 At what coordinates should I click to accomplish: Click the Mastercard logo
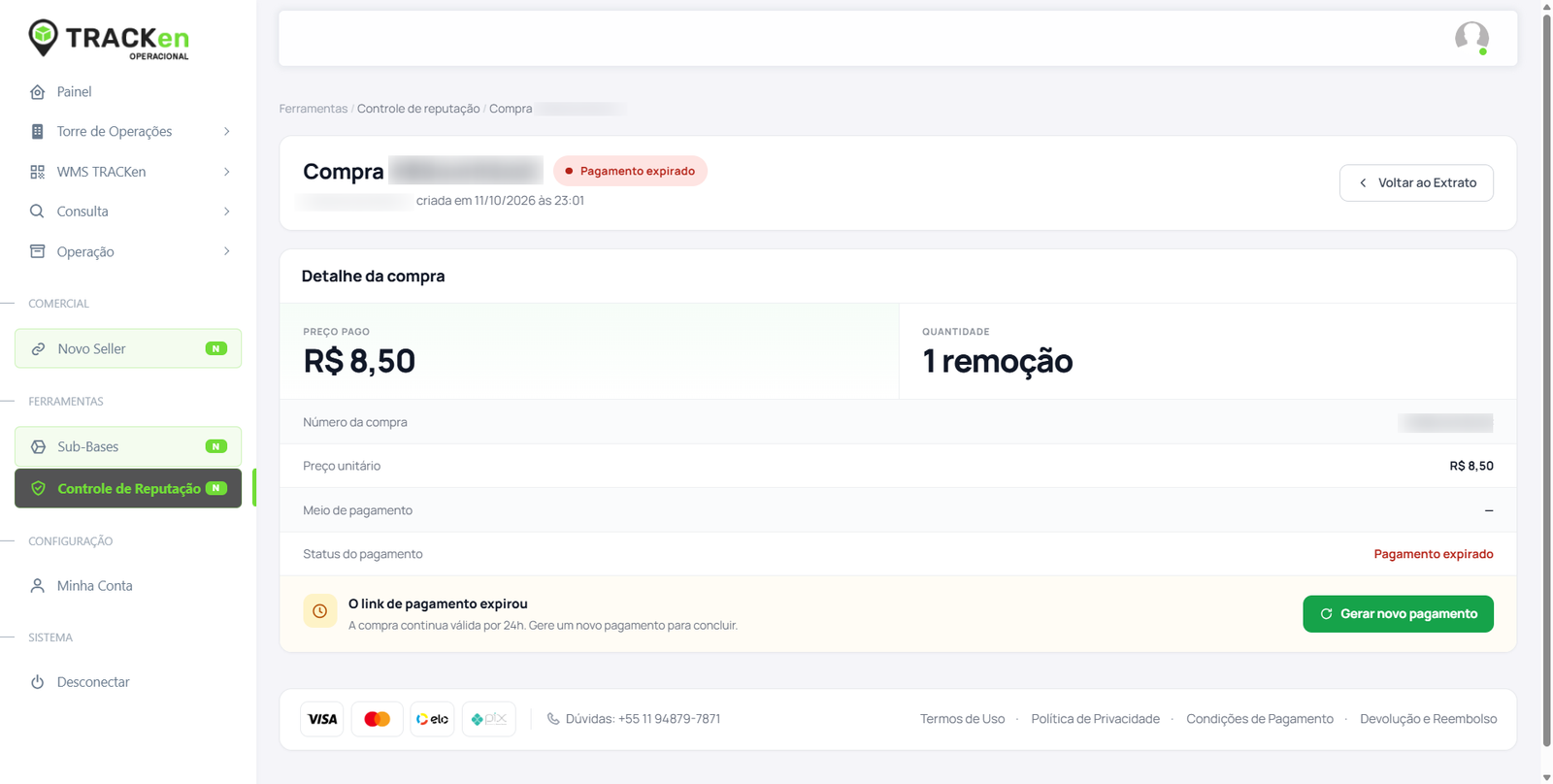377,719
